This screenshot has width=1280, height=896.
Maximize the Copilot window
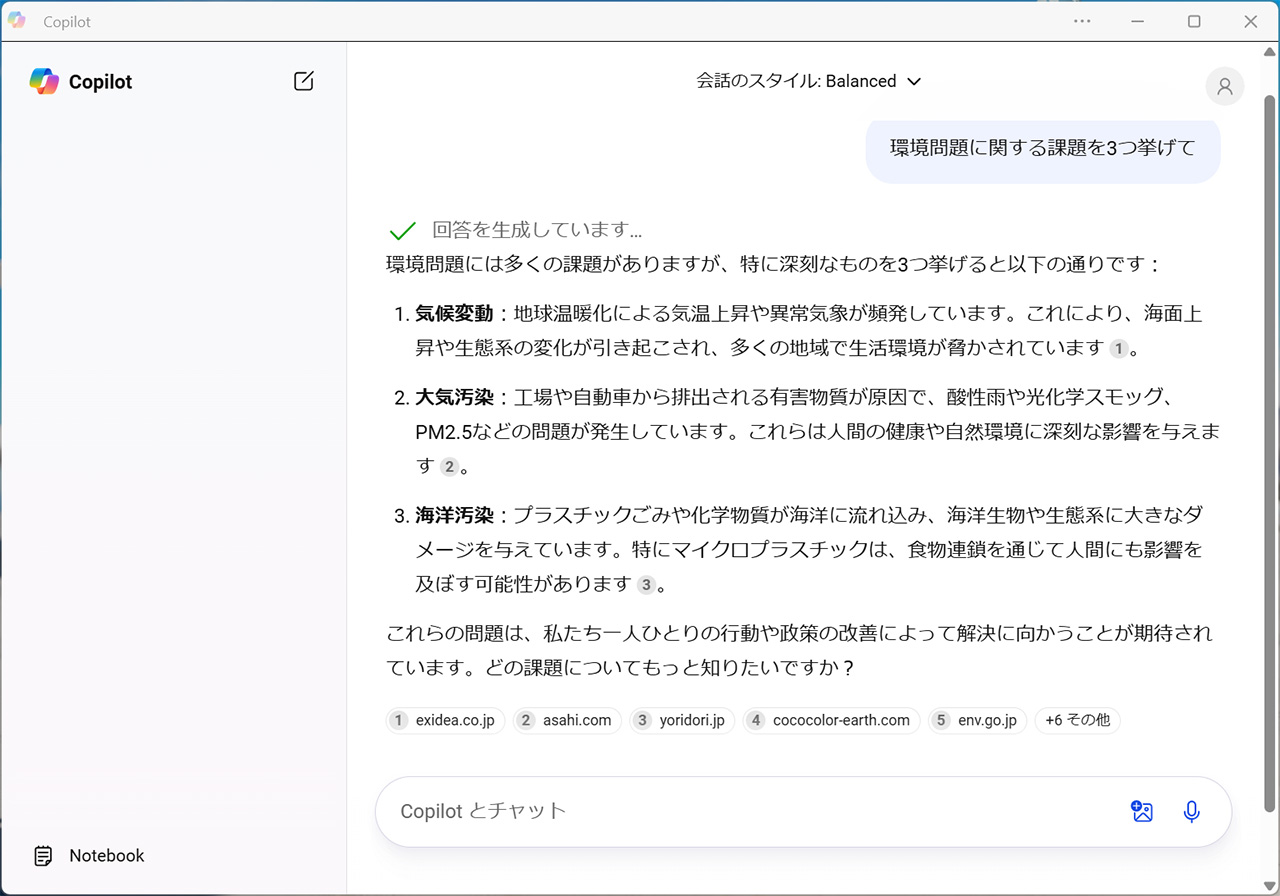point(1194,21)
